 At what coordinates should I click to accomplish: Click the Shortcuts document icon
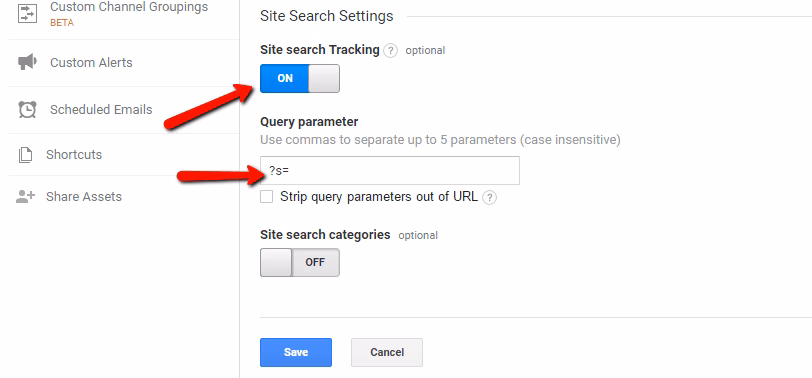(x=25, y=155)
